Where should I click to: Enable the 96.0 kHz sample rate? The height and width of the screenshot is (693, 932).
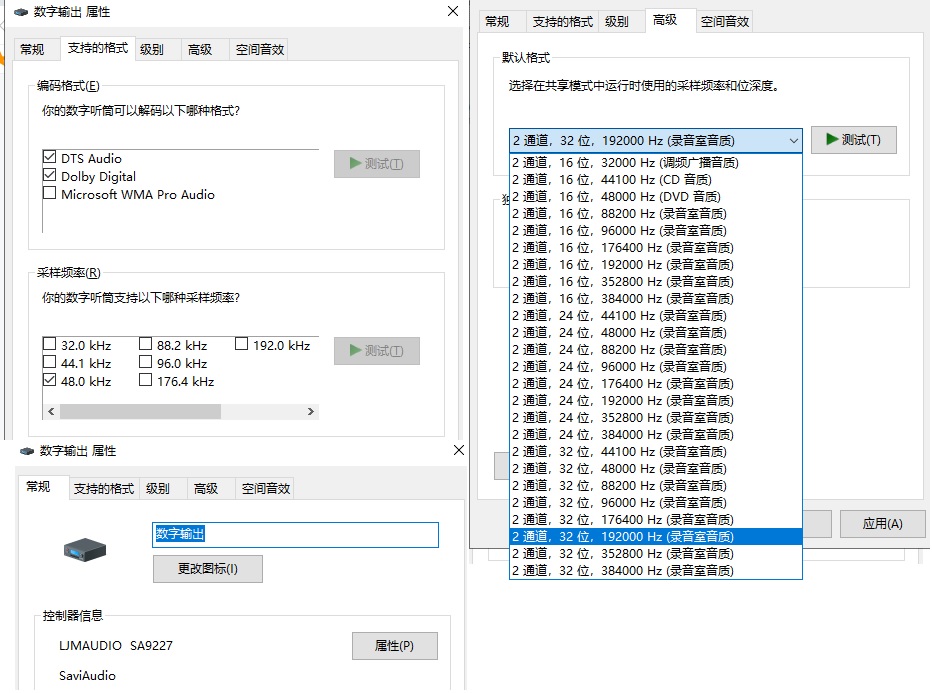point(146,362)
